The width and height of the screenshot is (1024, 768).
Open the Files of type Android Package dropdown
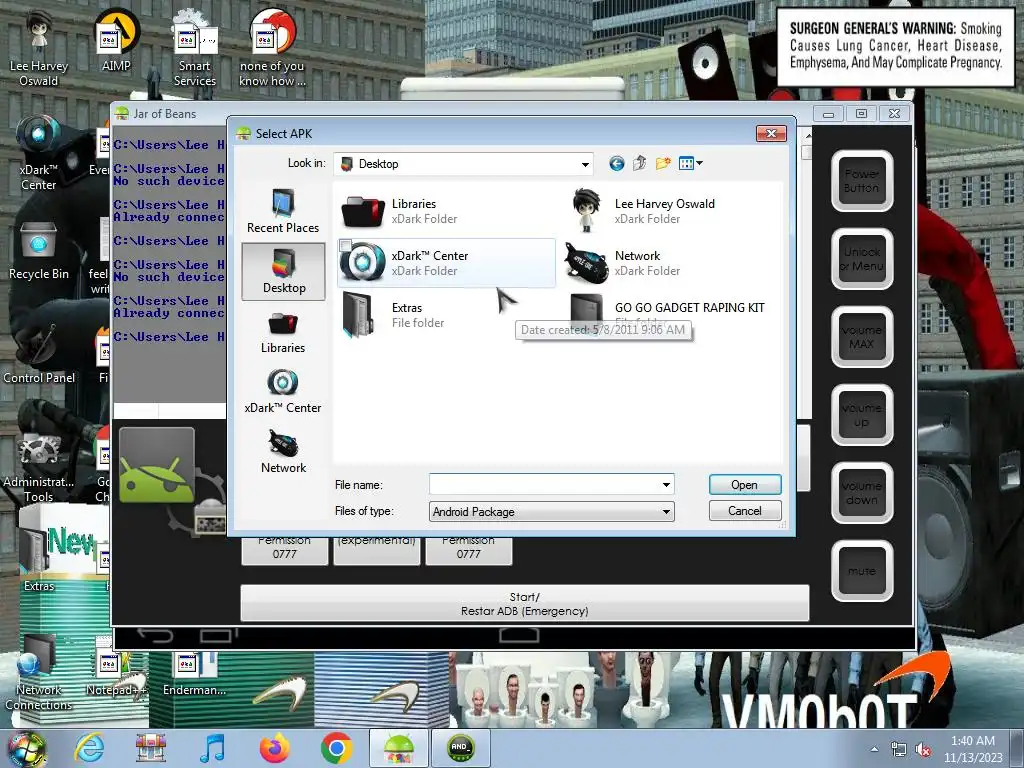(552, 511)
